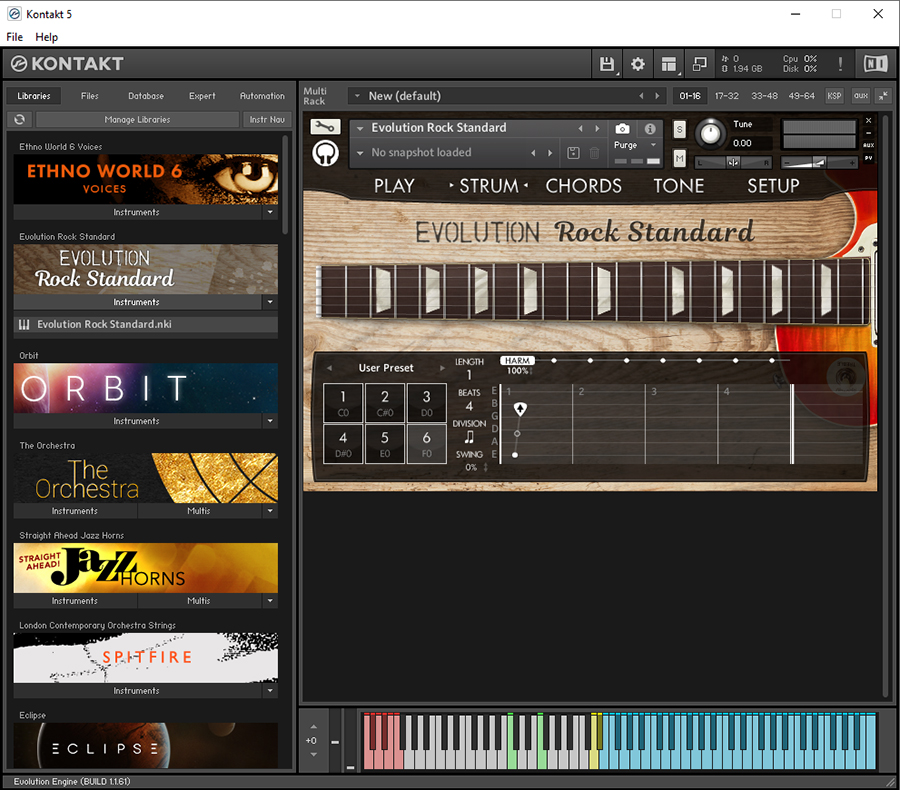Shift keyboard octave up arrow
This screenshot has width=900, height=790.
(313, 727)
